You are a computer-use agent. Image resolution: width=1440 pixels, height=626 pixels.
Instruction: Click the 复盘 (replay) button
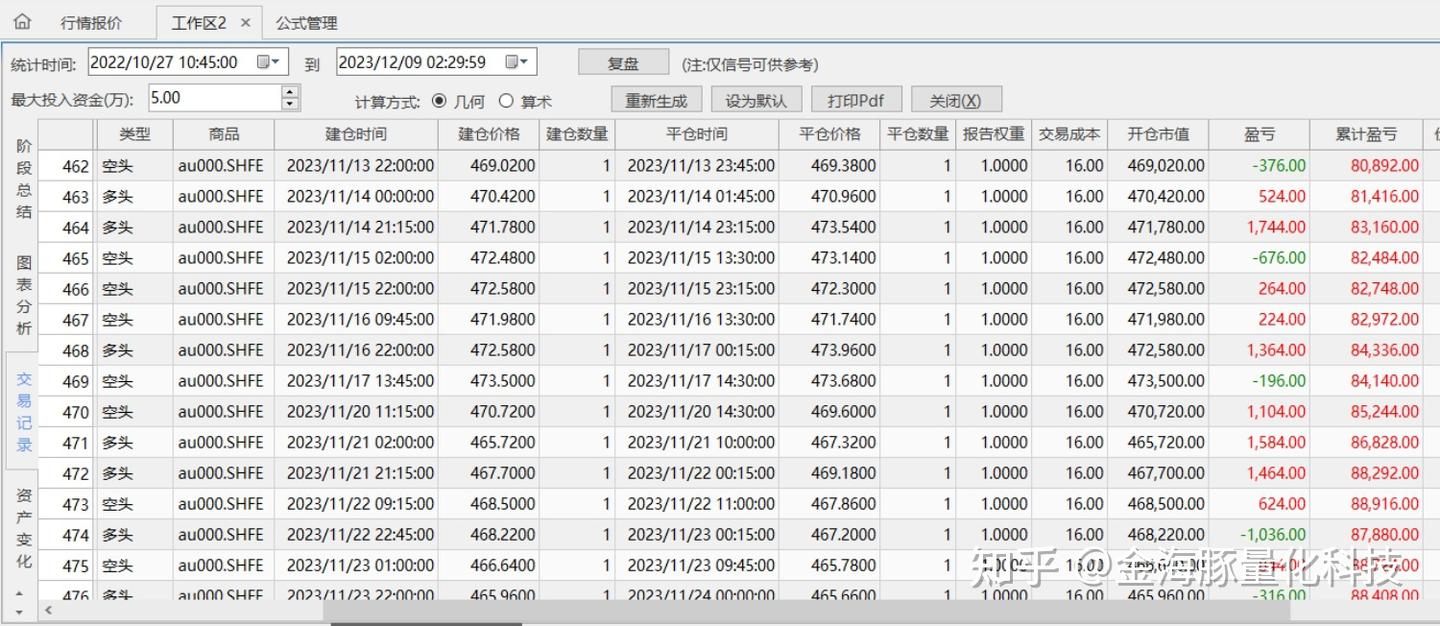622,61
